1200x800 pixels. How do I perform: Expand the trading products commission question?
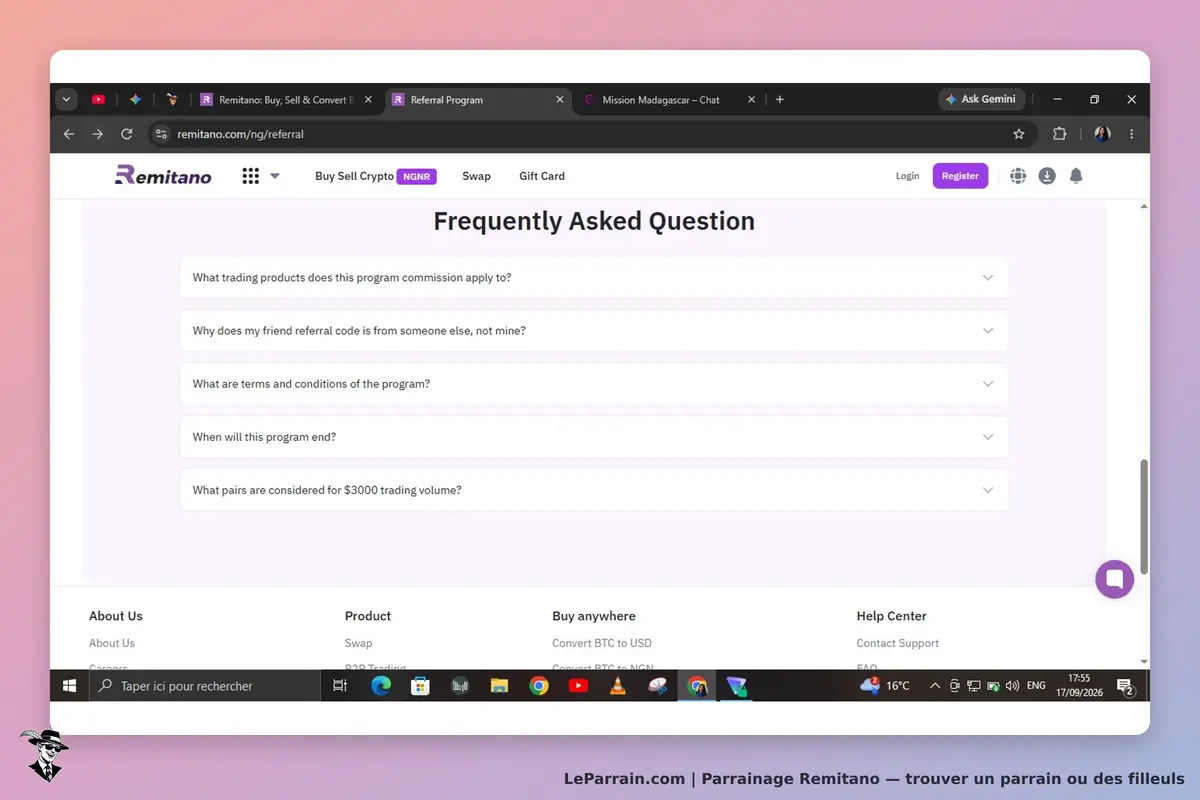[x=594, y=277]
